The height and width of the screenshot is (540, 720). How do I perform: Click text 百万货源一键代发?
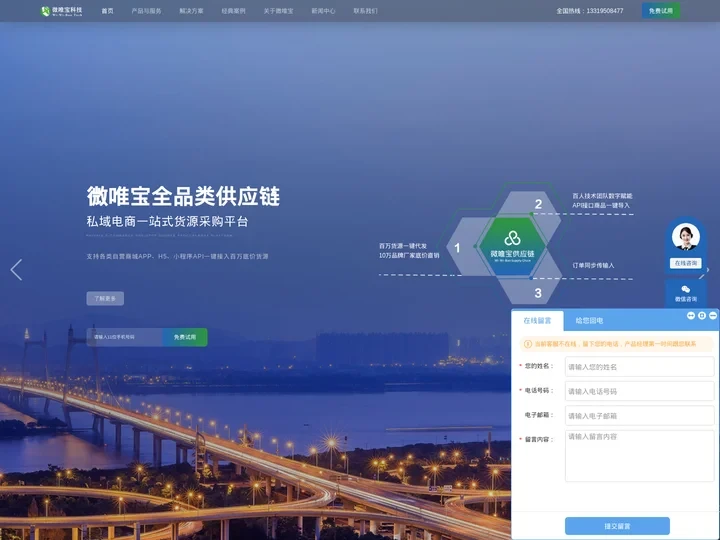(403, 246)
